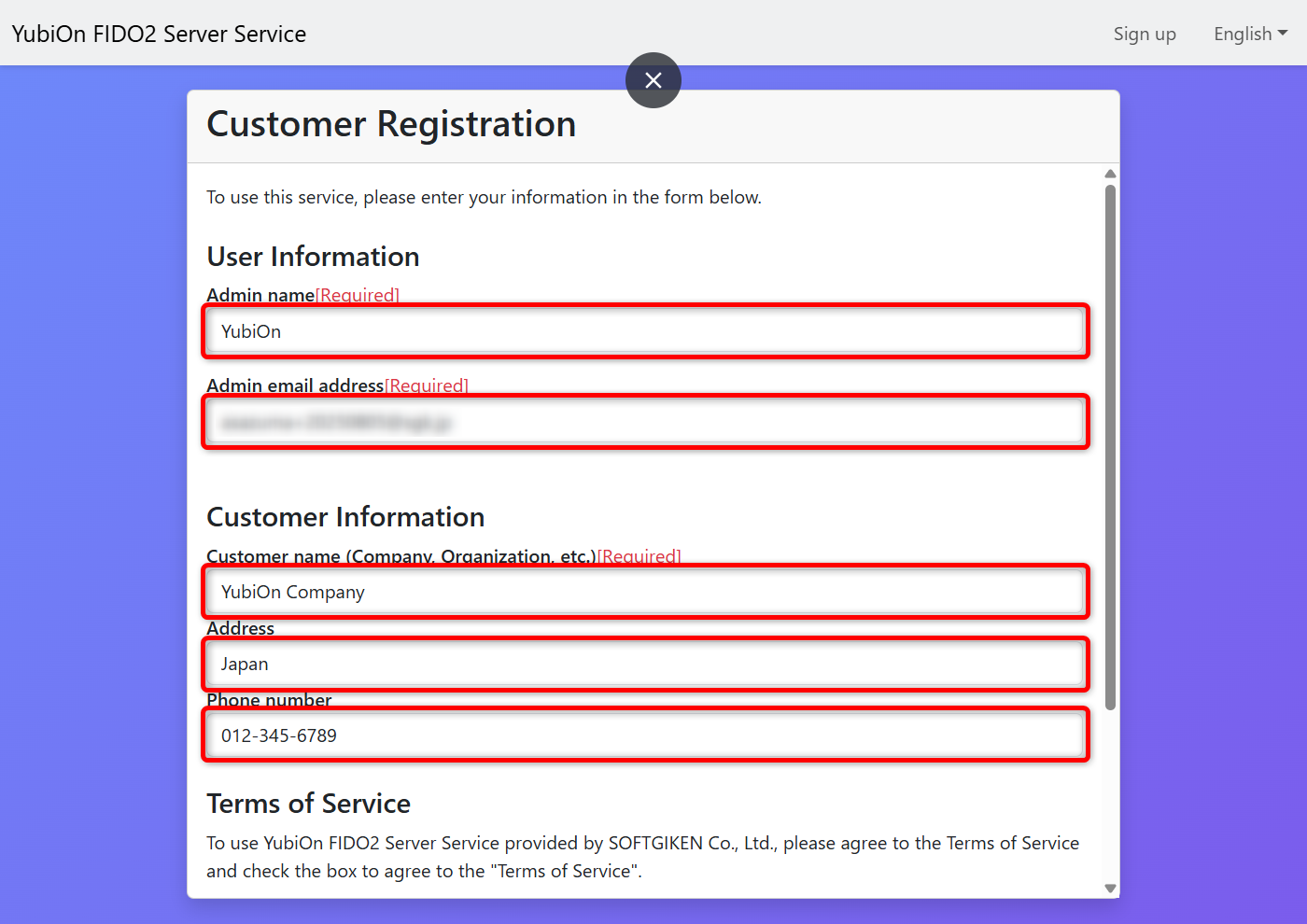The width and height of the screenshot is (1307, 924).
Task: Go to YubiOn FIDO2 Server Service home
Action: (x=159, y=34)
